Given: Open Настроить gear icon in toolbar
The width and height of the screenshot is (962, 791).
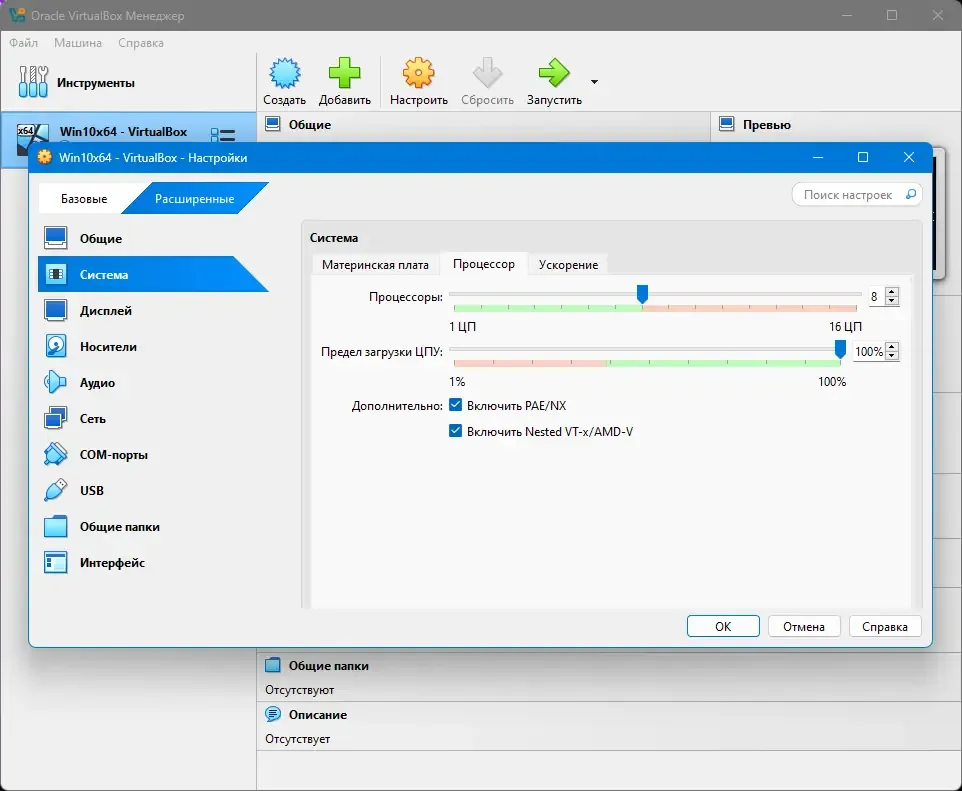Looking at the screenshot, I should [418, 73].
